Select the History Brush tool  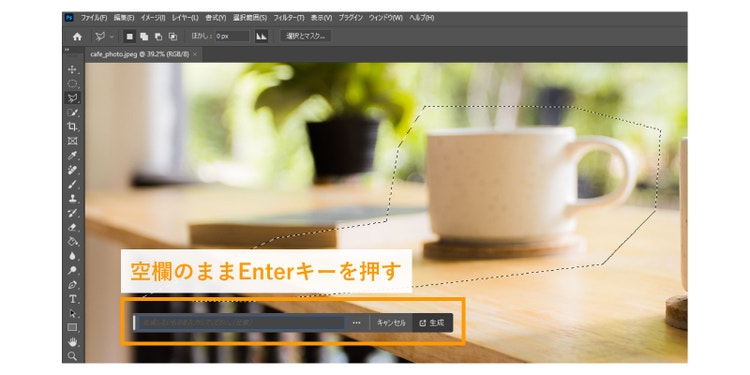pos(72,213)
